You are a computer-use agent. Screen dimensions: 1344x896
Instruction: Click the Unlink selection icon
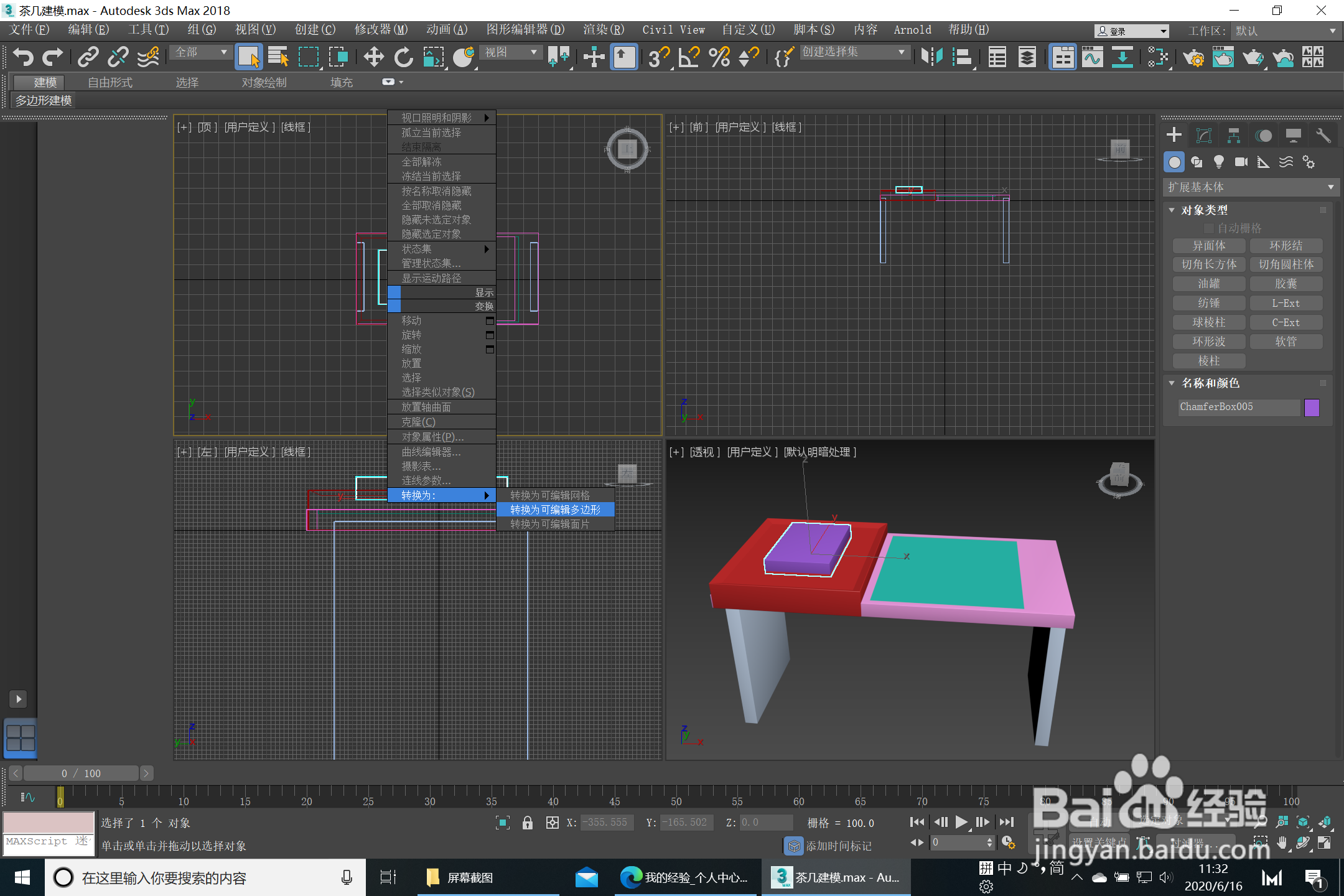(118, 57)
